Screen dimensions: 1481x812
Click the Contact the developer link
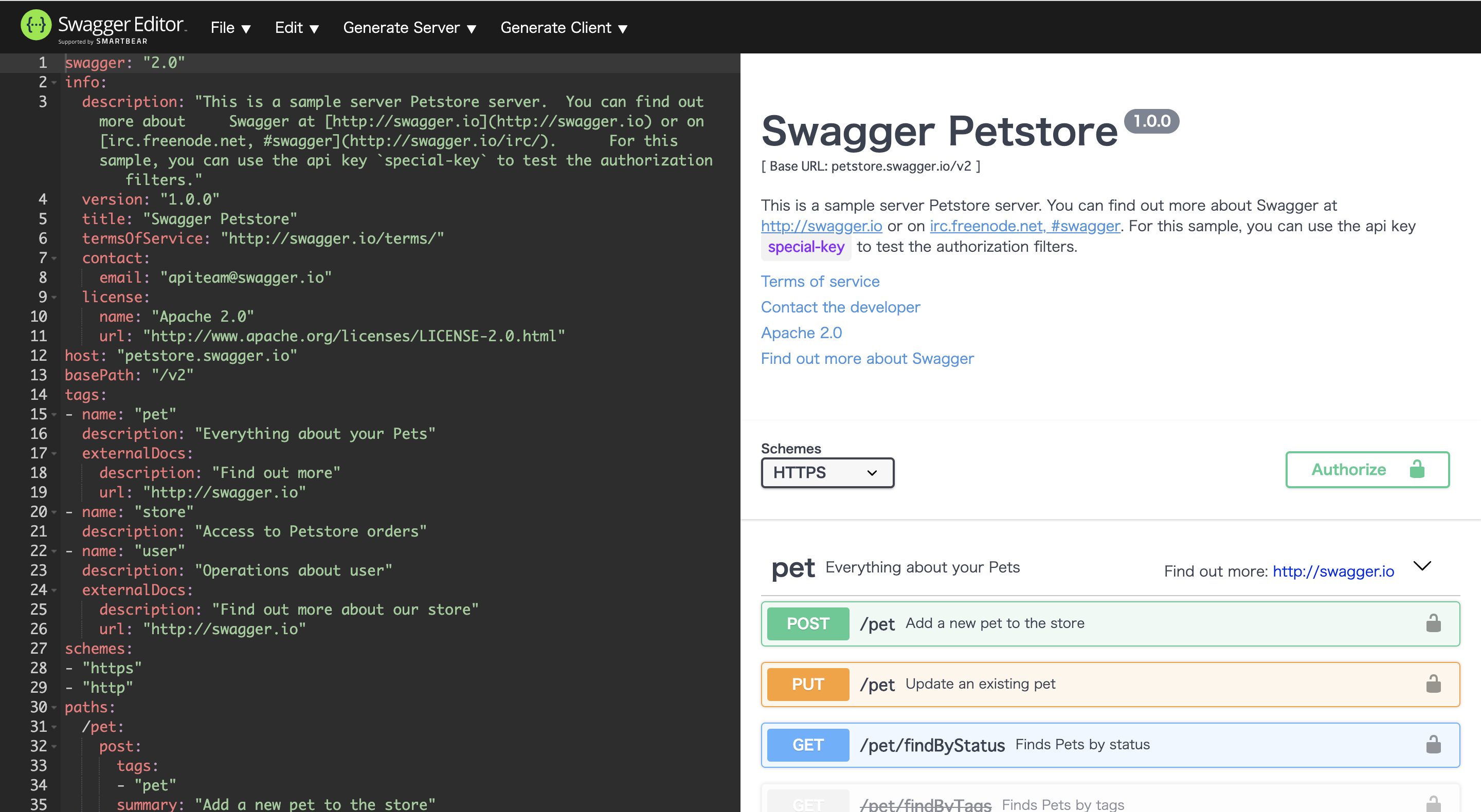[840, 307]
